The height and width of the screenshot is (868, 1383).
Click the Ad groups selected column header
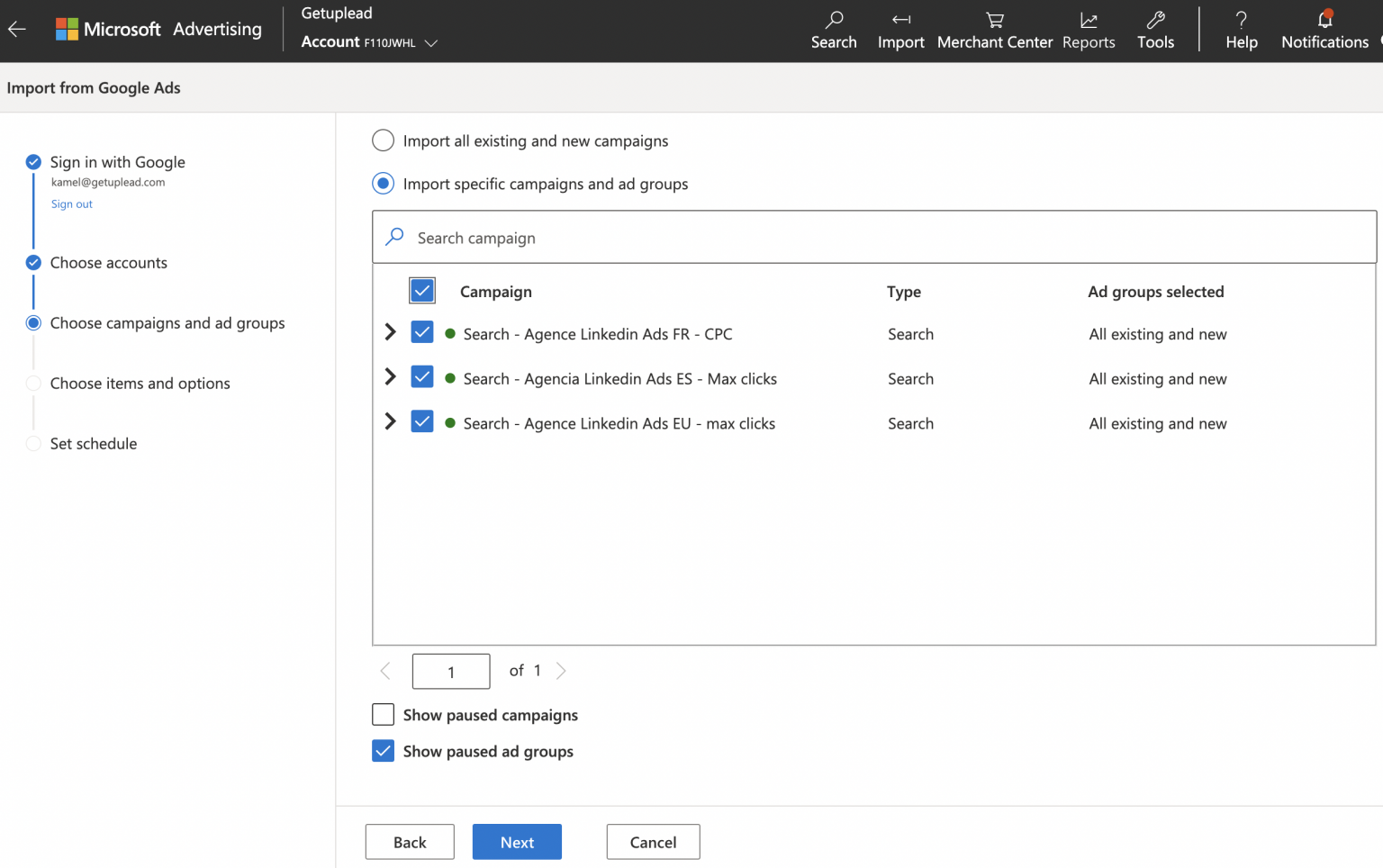pyautogui.click(x=1156, y=292)
